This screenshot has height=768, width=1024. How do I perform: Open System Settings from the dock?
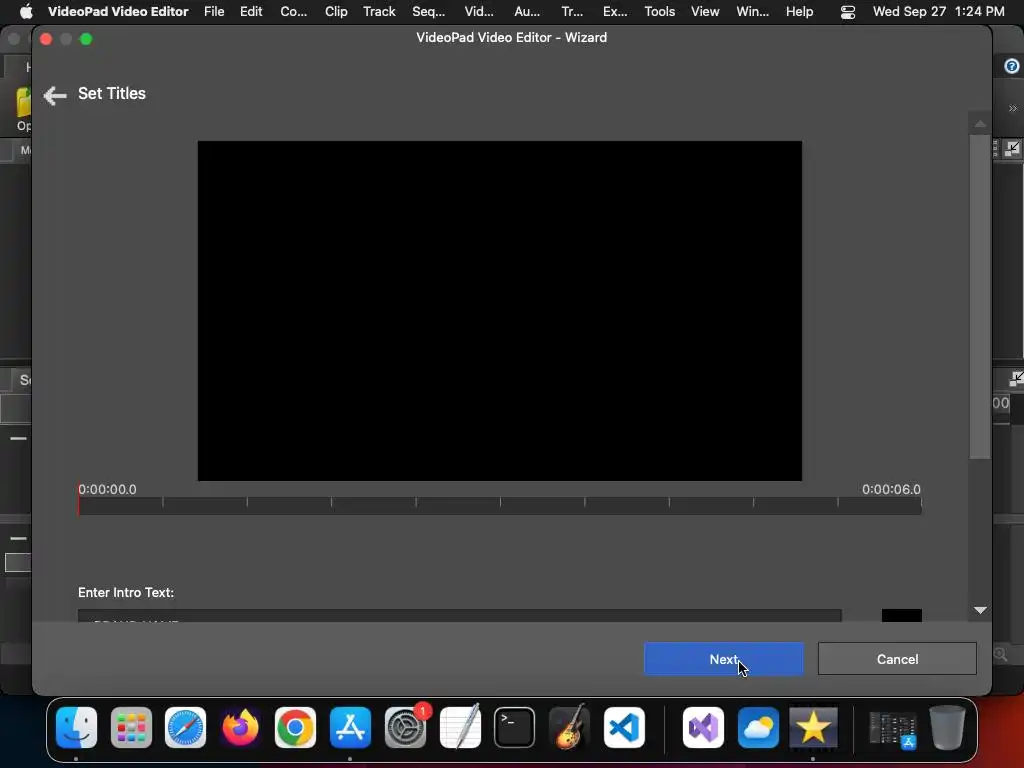(405, 727)
